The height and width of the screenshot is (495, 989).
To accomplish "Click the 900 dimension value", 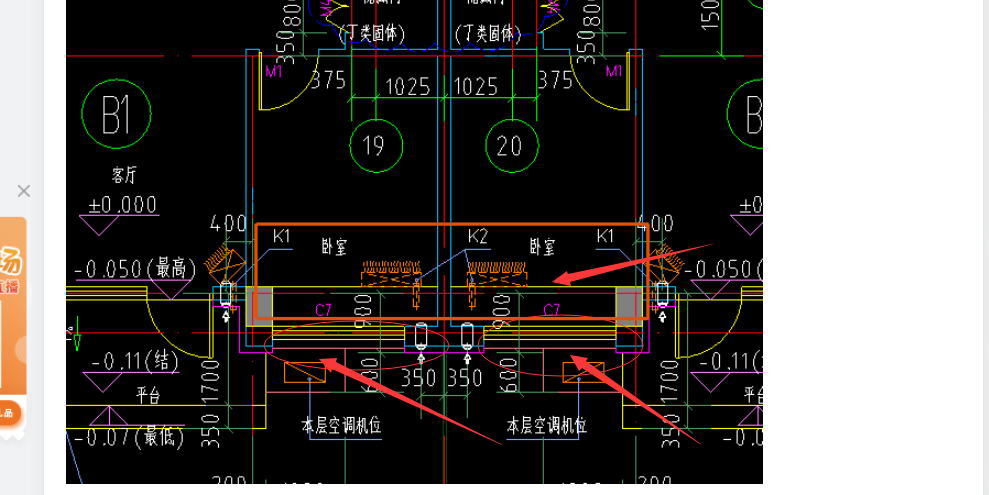I will (x=502, y=311).
